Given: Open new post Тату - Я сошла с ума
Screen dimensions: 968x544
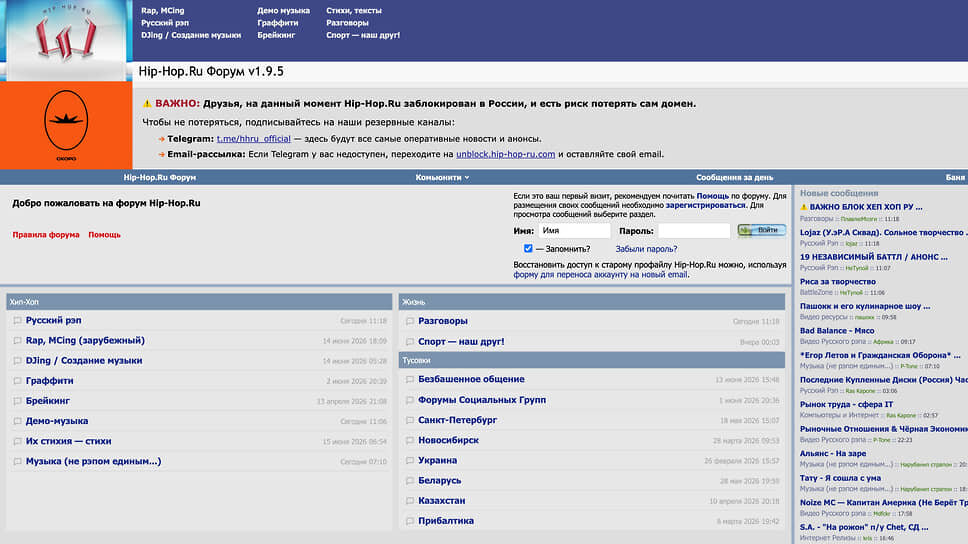Looking at the screenshot, I should (840, 478).
